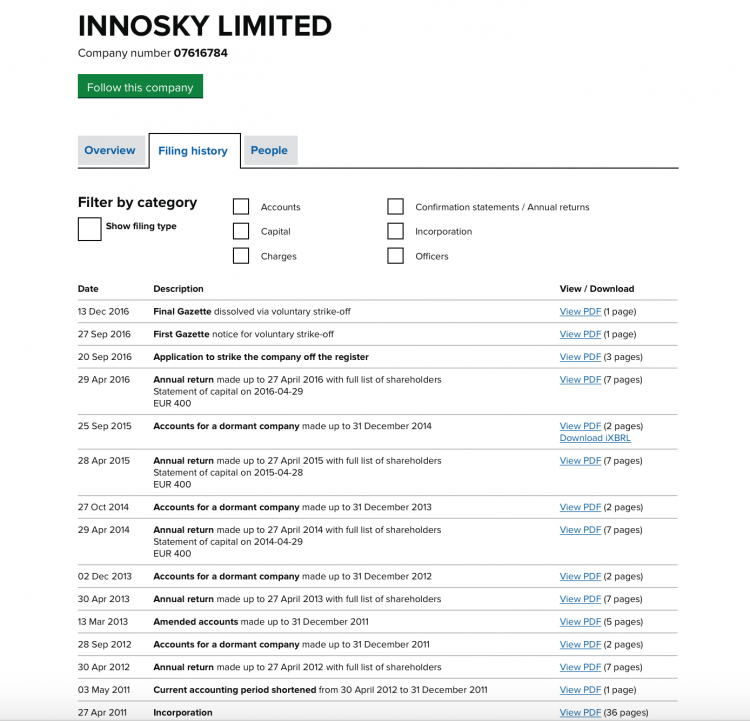Image resolution: width=750 pixels, height=721 pixels.
Task: View PDF of 29 Apr 2016 Annual return
Action: (x=580, y=379)
